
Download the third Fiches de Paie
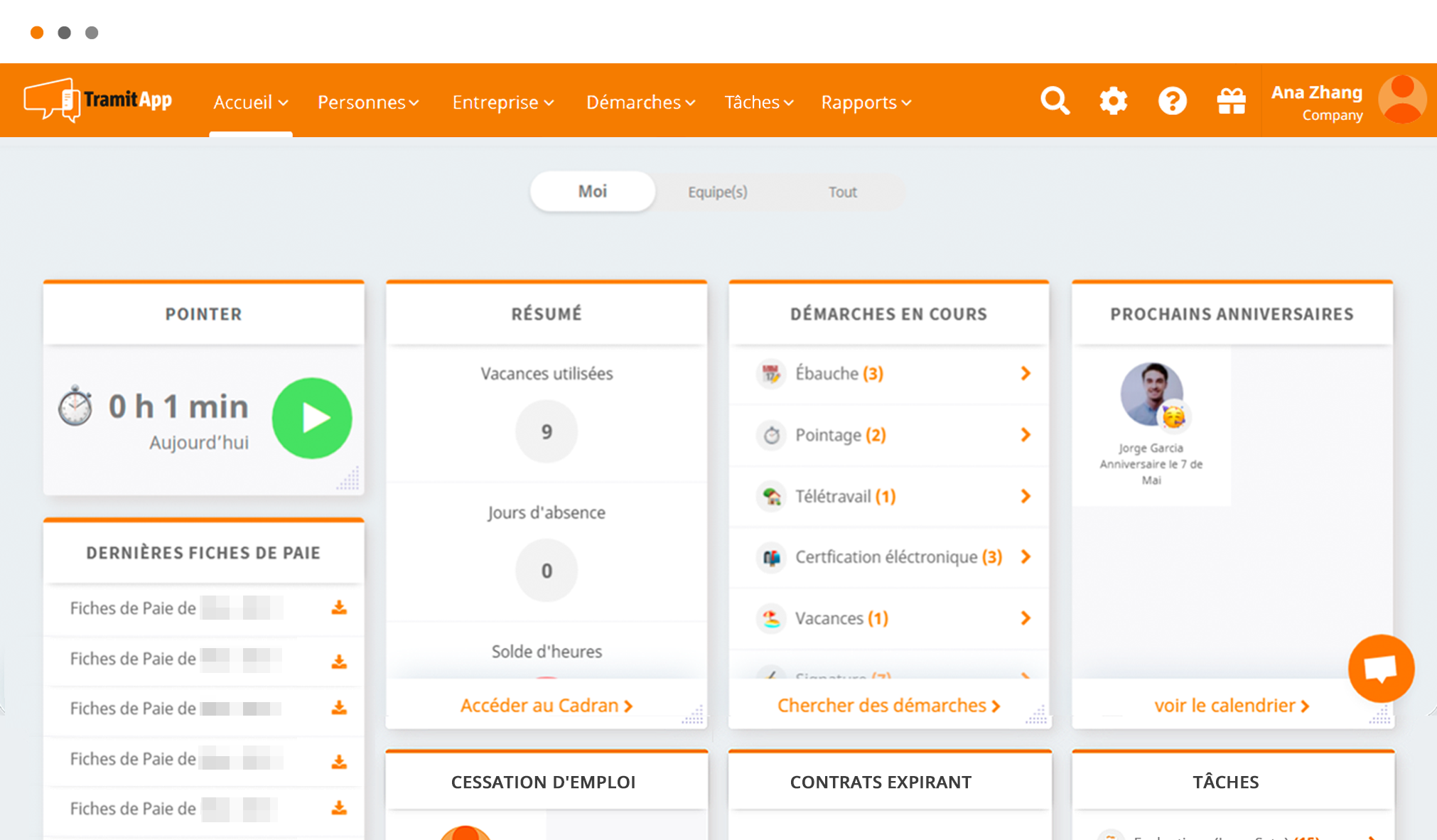tap(339, 708)
